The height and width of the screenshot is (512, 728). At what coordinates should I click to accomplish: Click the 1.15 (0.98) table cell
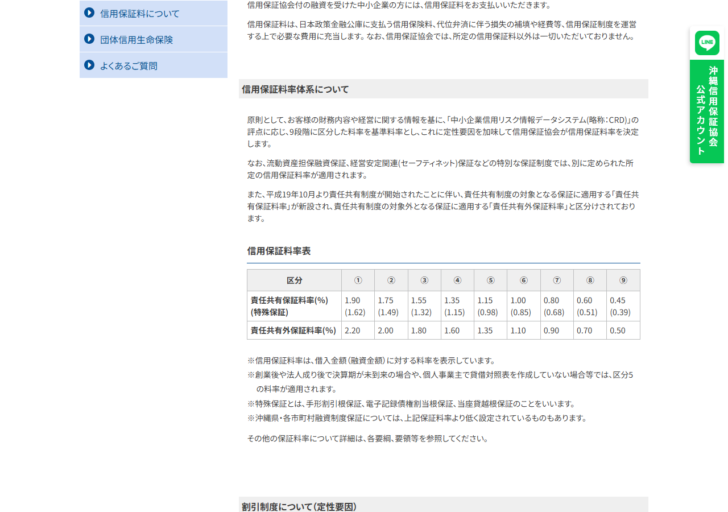point(491,306)
